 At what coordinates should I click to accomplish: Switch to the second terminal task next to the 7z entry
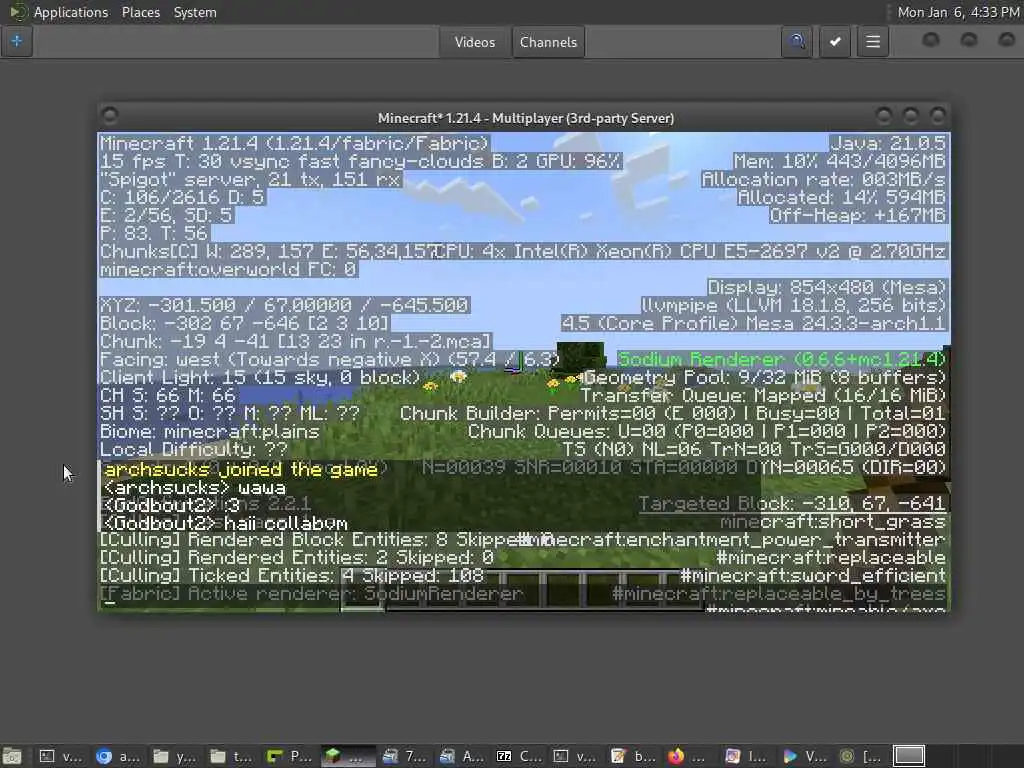(x=575, y=756)
